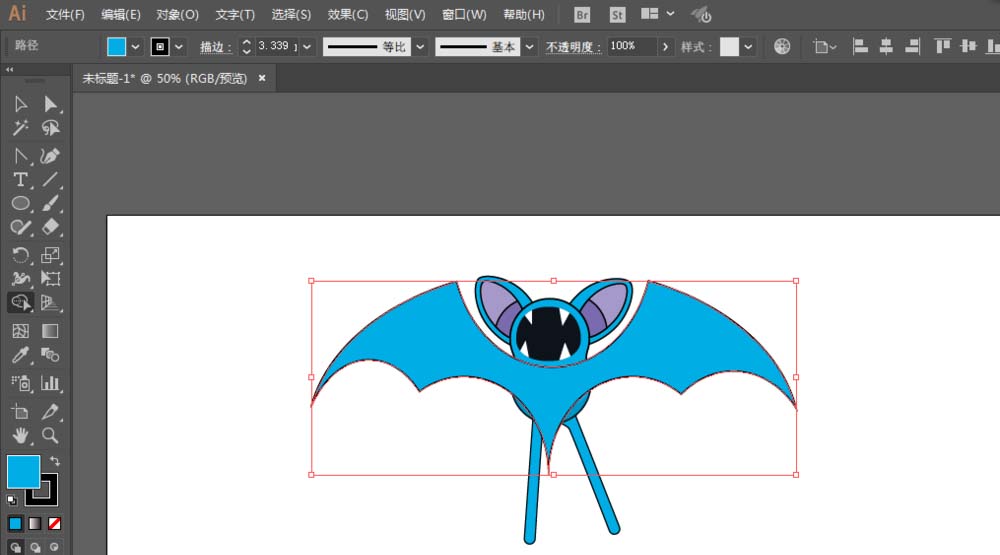Open the Align To options dropdown
The height and width of the screenshot is (555, 1000).
(824, 47)
